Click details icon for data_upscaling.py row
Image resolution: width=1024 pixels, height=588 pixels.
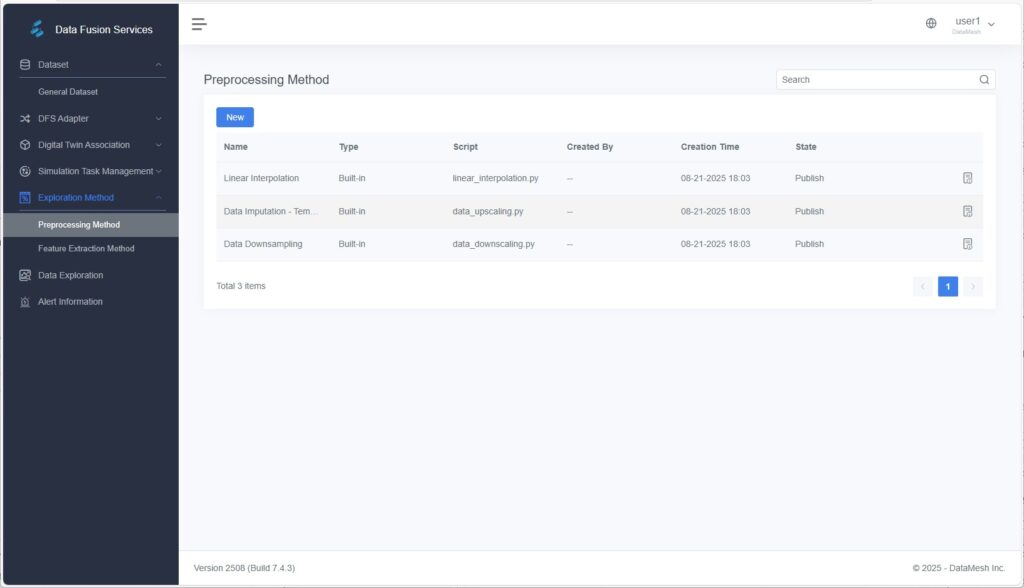(x=967, y=211)
